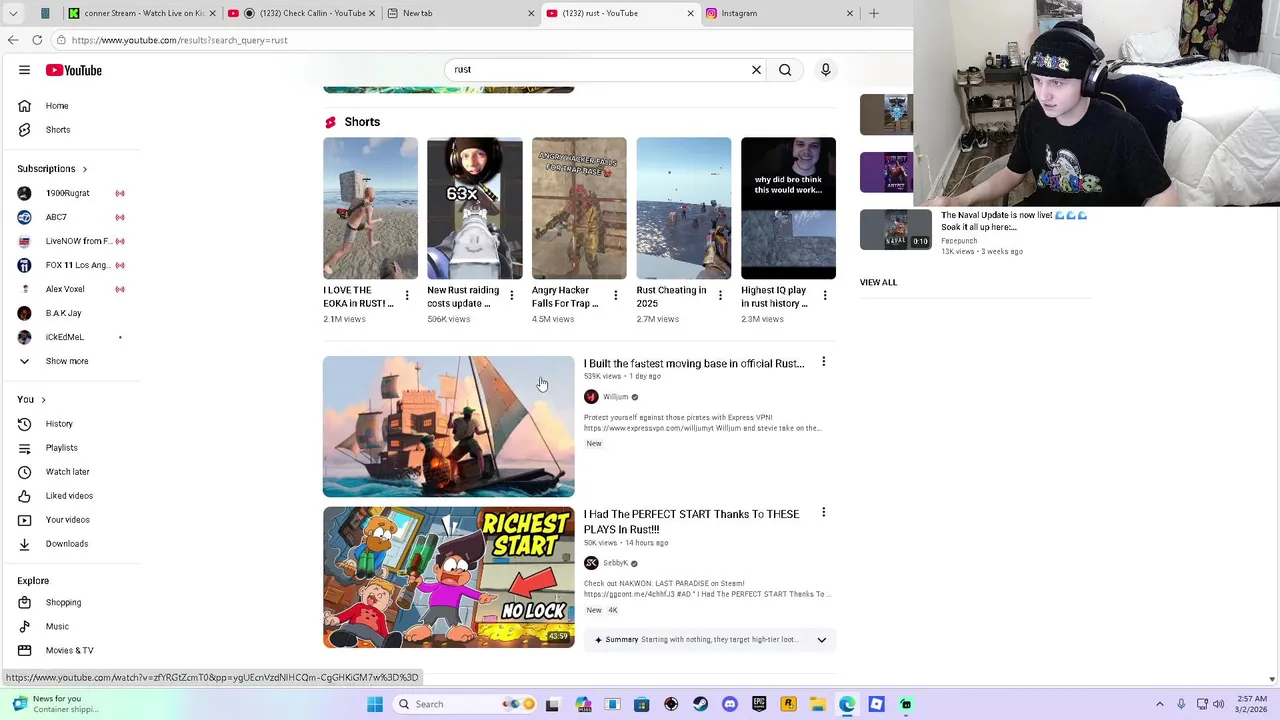Open the taskbar clock showing 2:57 AM
1280x720 pixels.
1252,704
